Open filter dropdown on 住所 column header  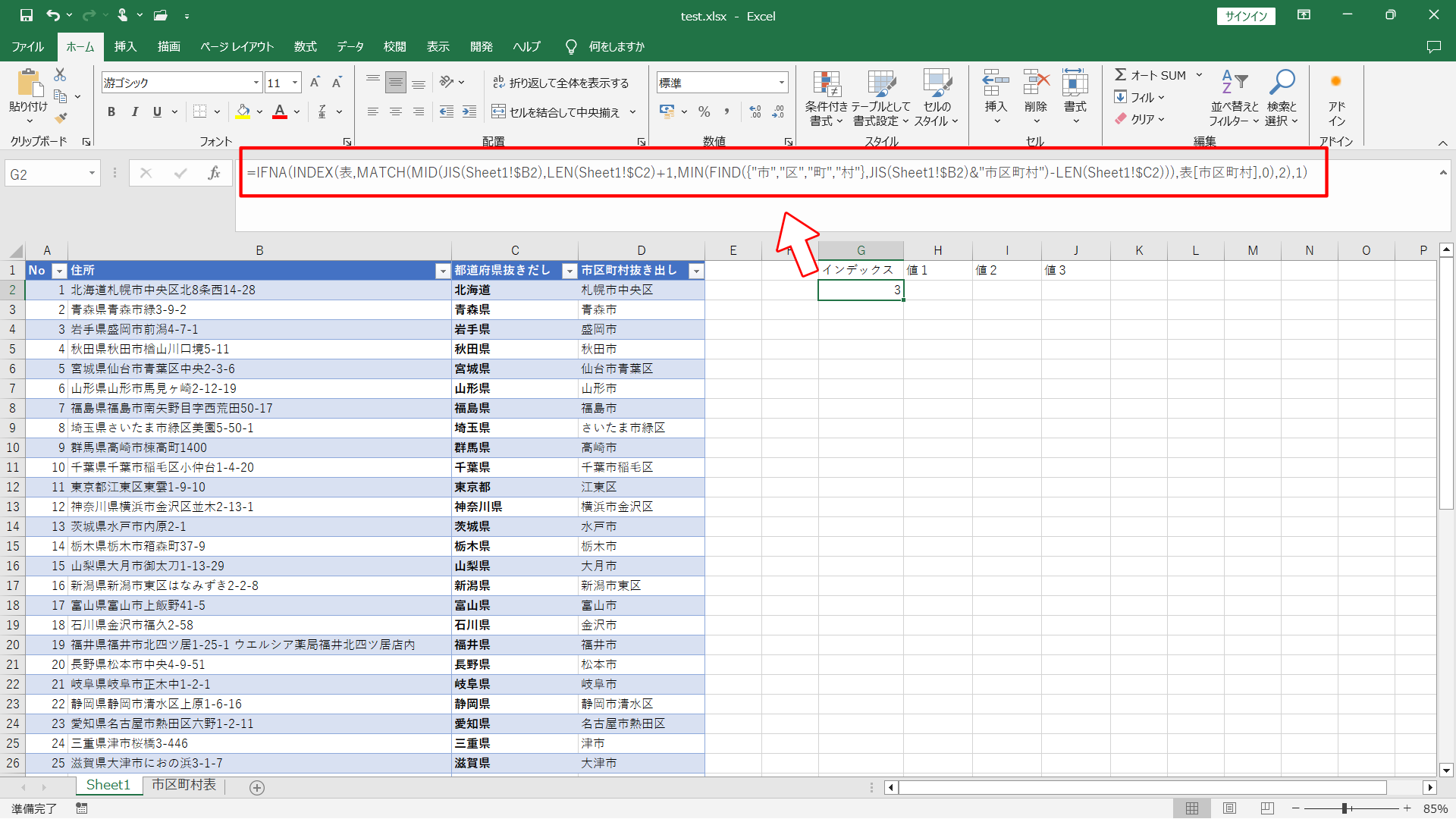tap(443, 271)
